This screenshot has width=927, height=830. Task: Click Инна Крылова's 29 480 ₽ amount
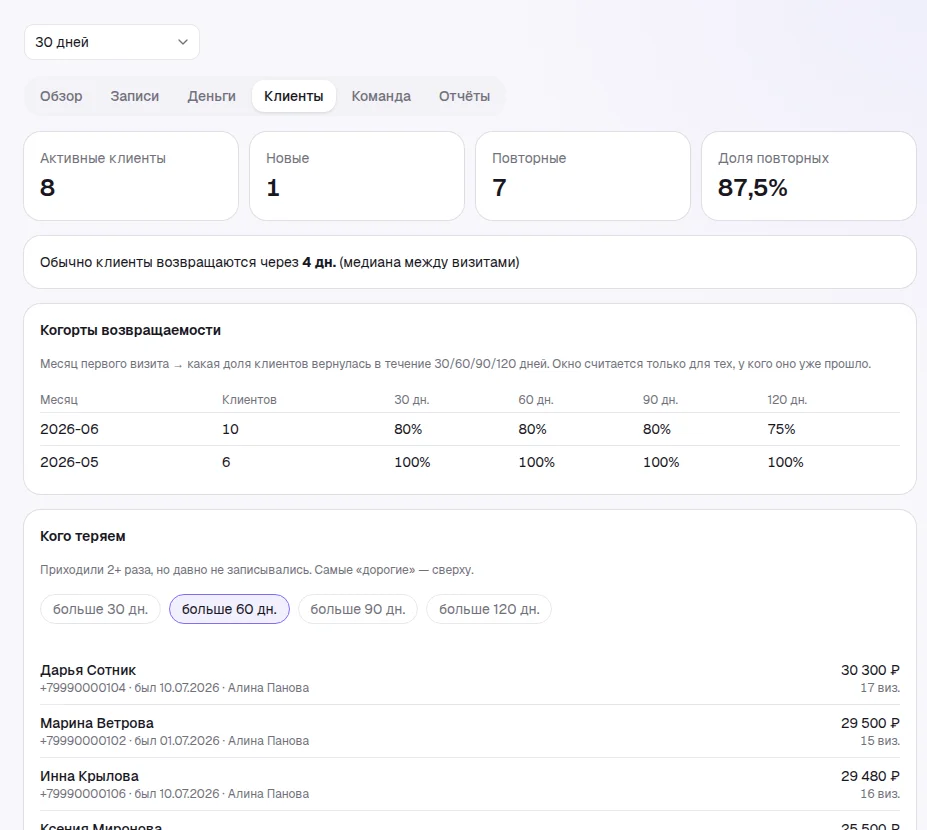[x=870, y=776]
